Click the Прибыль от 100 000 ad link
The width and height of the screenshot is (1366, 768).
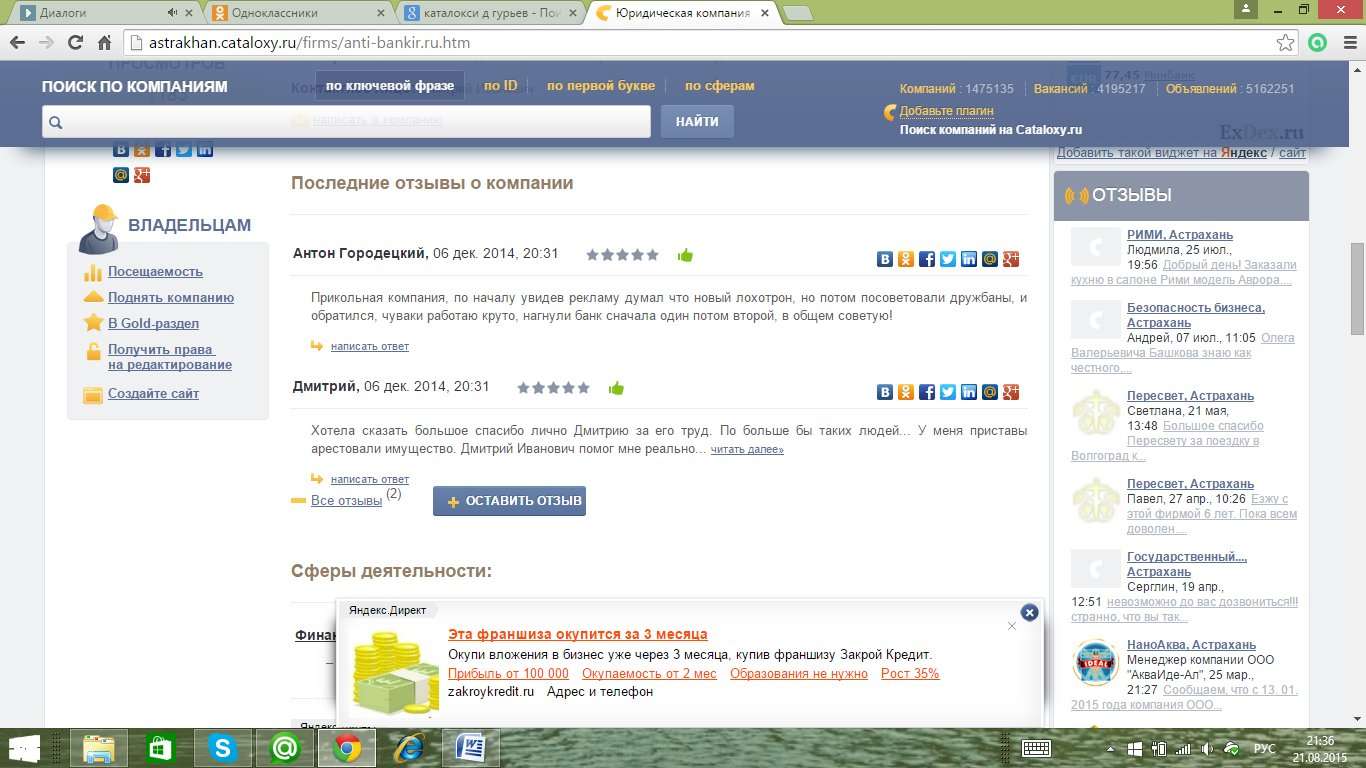[508, 673]
